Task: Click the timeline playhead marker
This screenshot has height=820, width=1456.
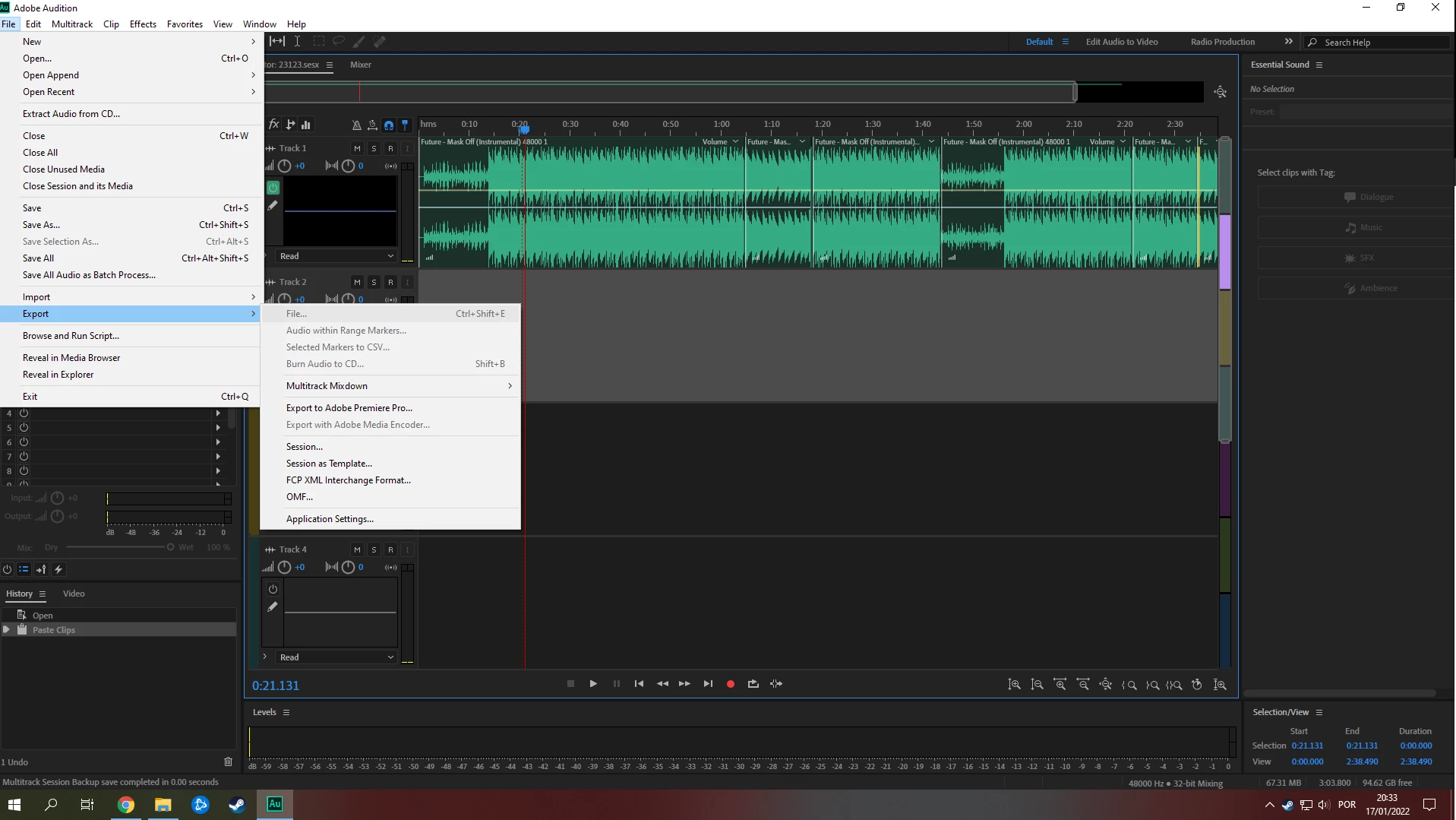Action: pos(524,128)
